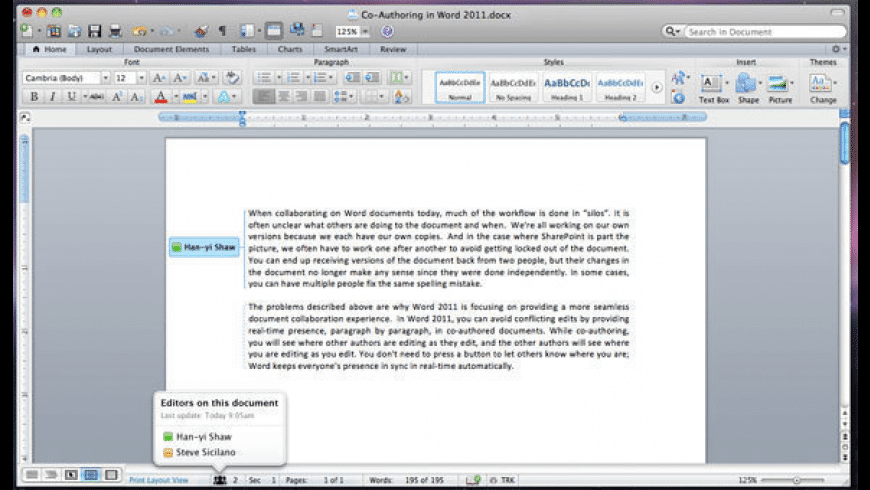This screenshot has height=490, width=870.
Task: Open the templates gallery icon
Action: [54, 31]
